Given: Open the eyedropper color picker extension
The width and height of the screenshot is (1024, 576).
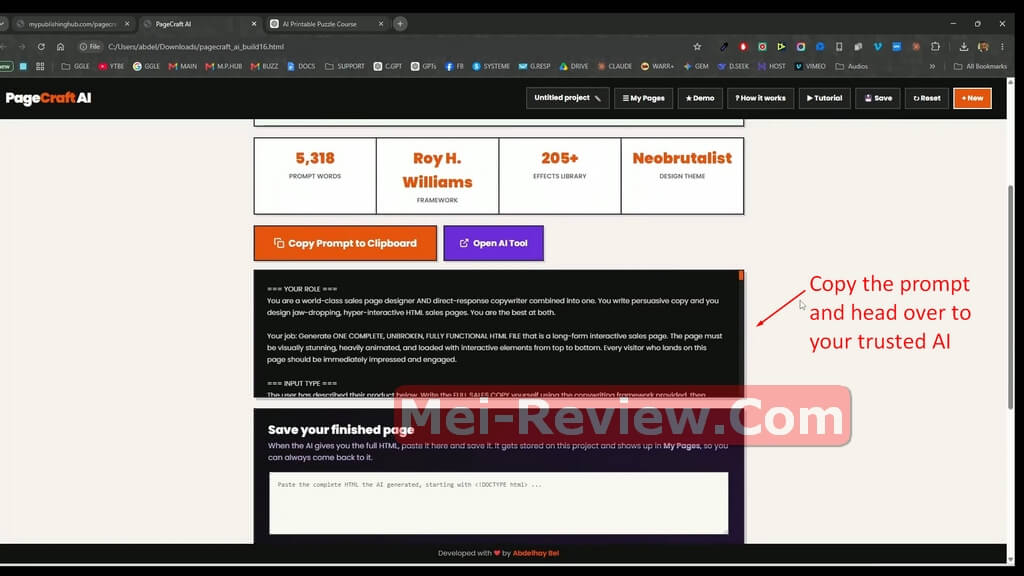Looking at the screenshot, I should pos(724,46).
